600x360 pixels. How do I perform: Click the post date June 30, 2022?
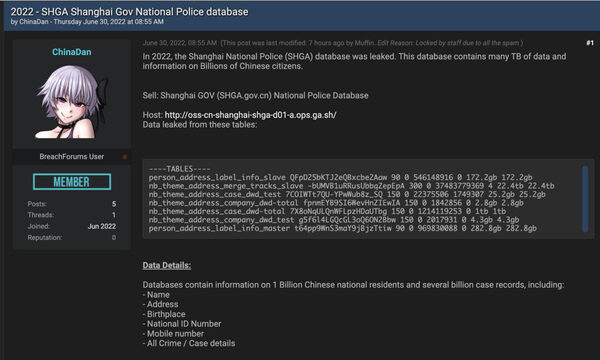pos(179,43)
